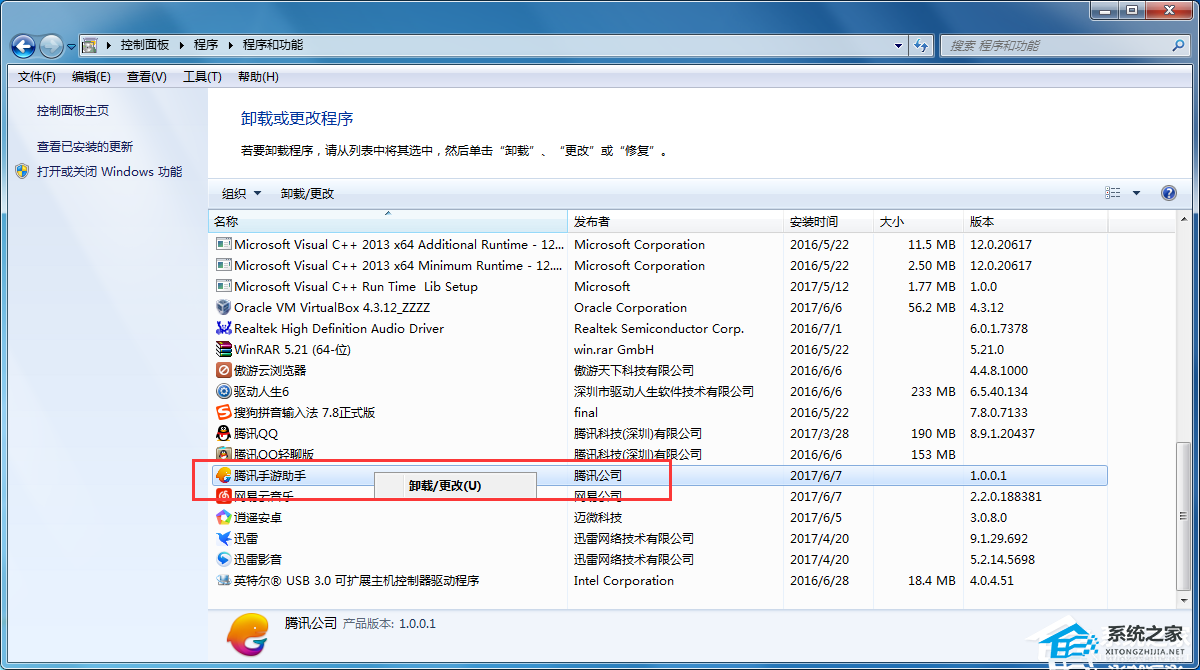
Task: Open the 帮助(H) menu
Action: (258, 77)
